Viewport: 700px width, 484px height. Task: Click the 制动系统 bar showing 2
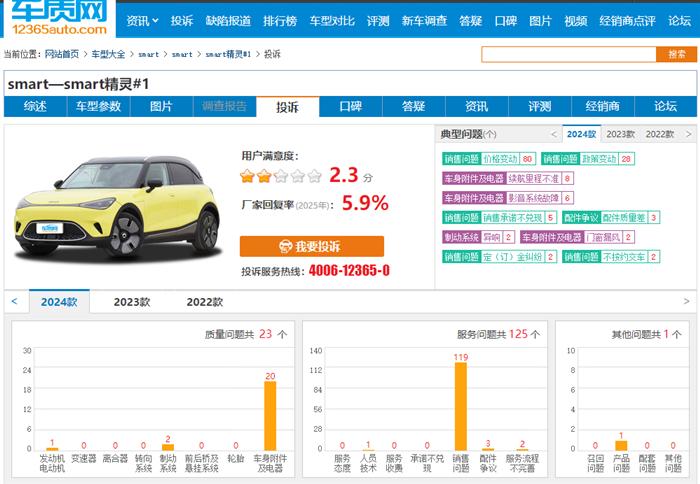(x=168, y=447)
